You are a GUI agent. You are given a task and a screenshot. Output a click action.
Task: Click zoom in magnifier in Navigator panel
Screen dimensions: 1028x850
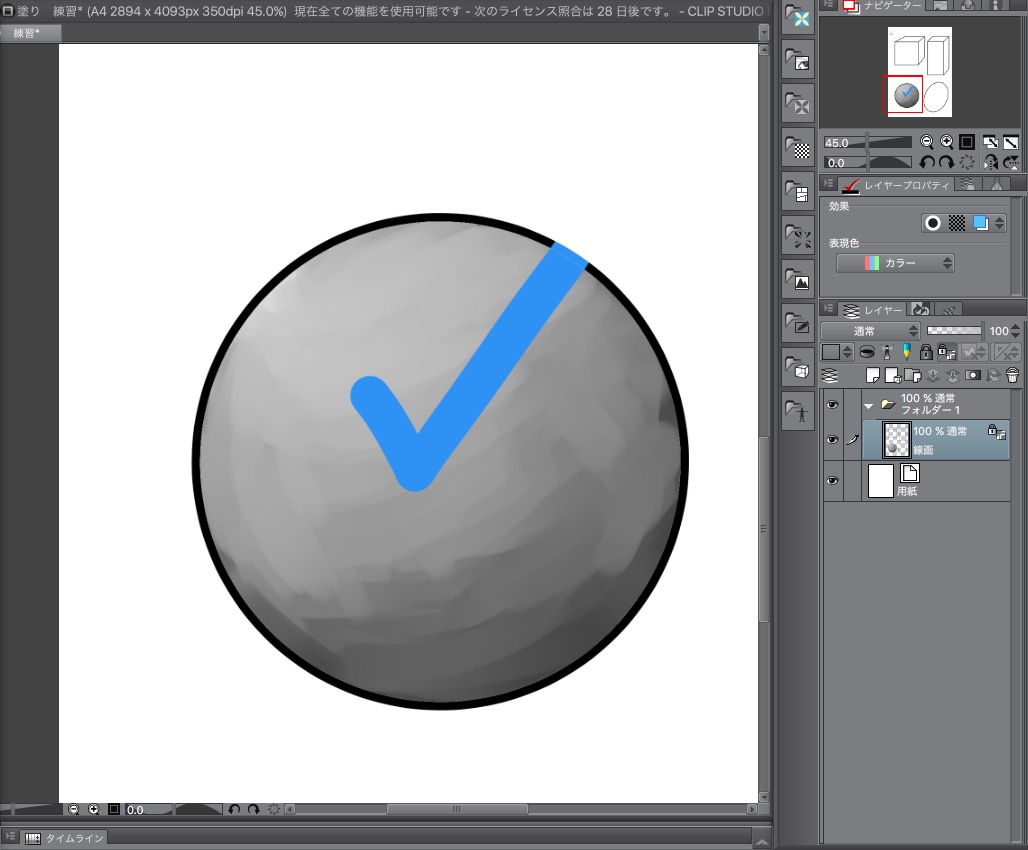[946, 142]
